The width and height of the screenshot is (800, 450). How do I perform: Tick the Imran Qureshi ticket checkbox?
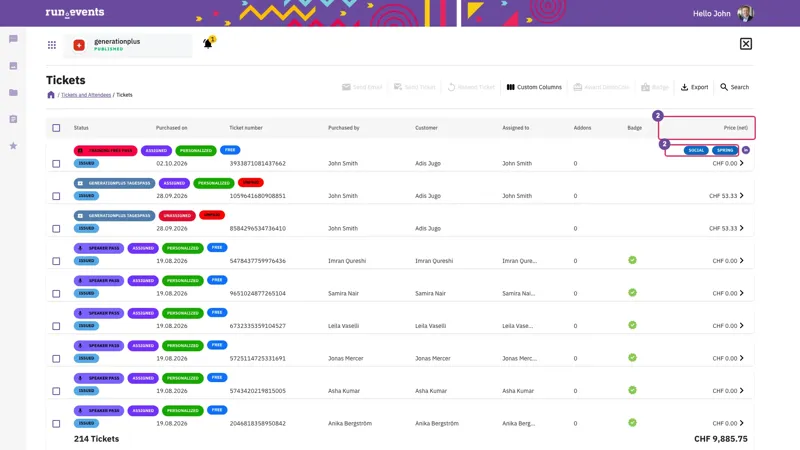coord(56,261)
